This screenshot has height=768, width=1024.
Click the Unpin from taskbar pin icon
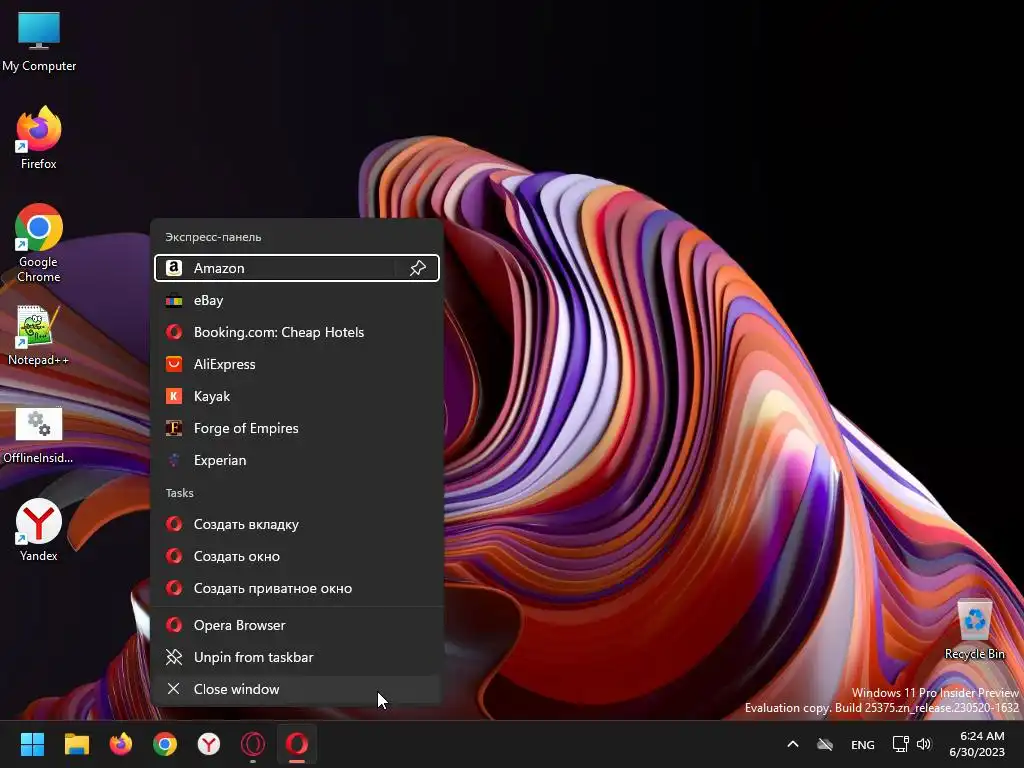174,657
